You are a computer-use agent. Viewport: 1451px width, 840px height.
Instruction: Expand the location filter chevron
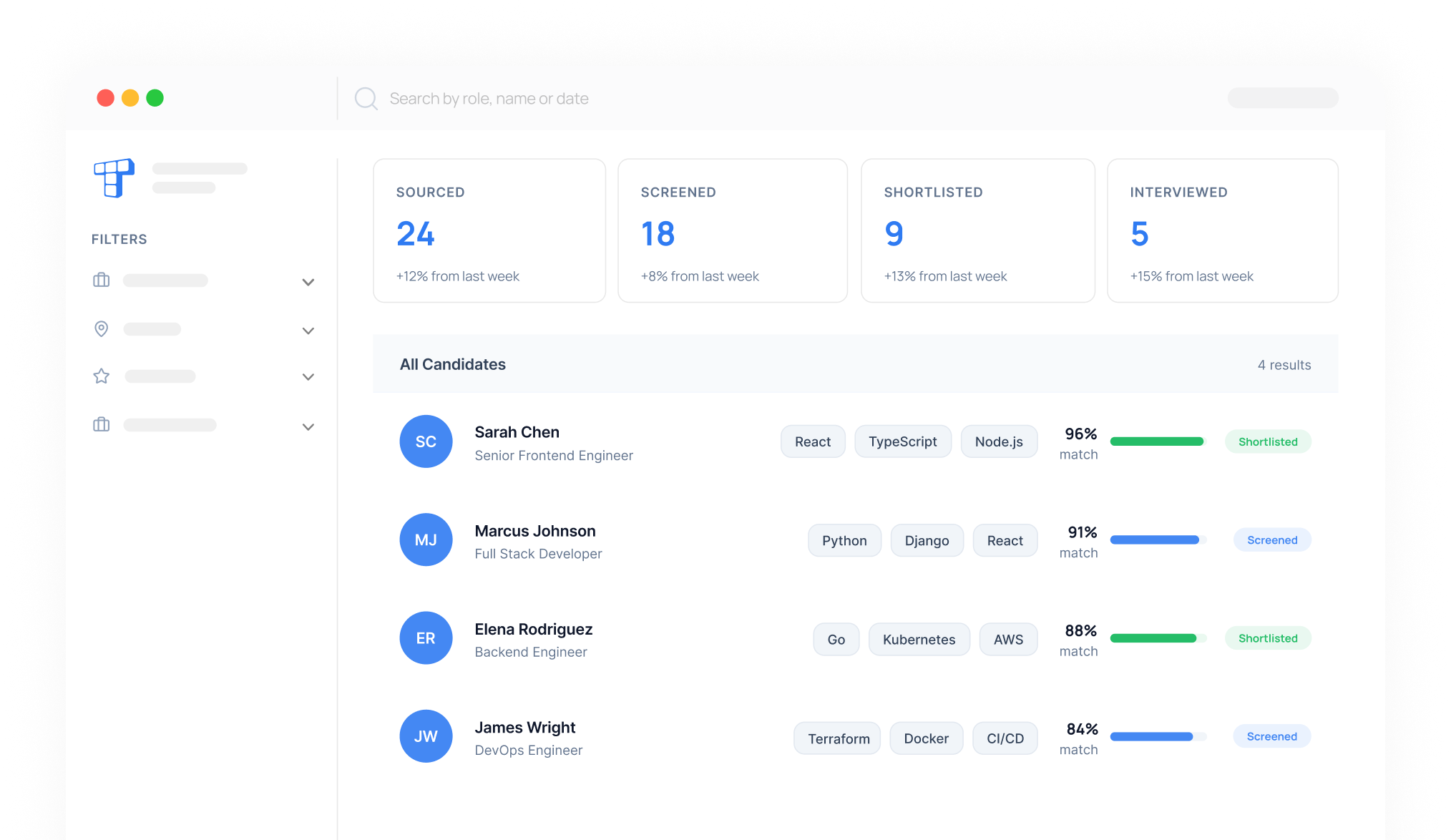point(308,331)
